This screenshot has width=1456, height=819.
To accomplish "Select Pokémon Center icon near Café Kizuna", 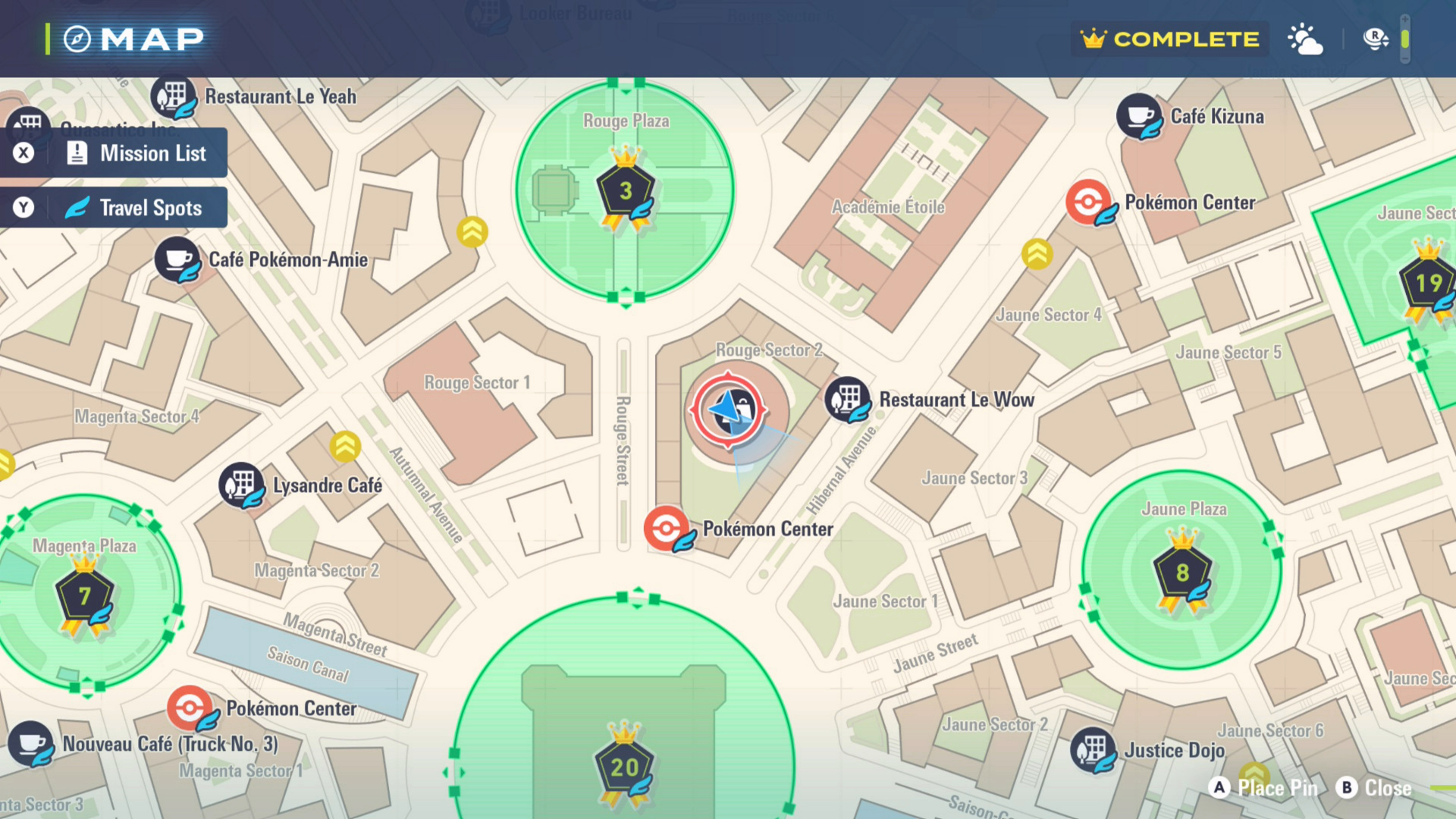I will click(1088, 202).
